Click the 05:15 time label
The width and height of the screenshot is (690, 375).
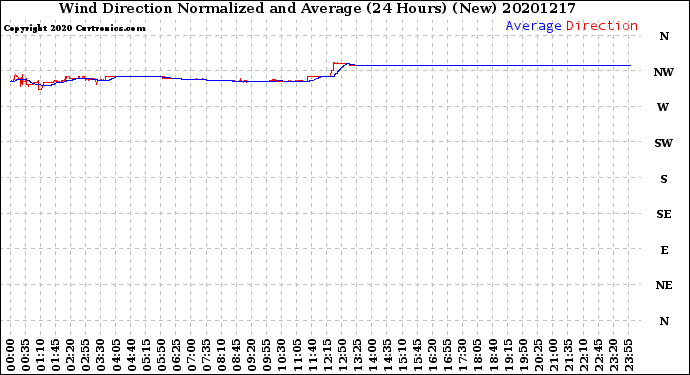(147, 355)
